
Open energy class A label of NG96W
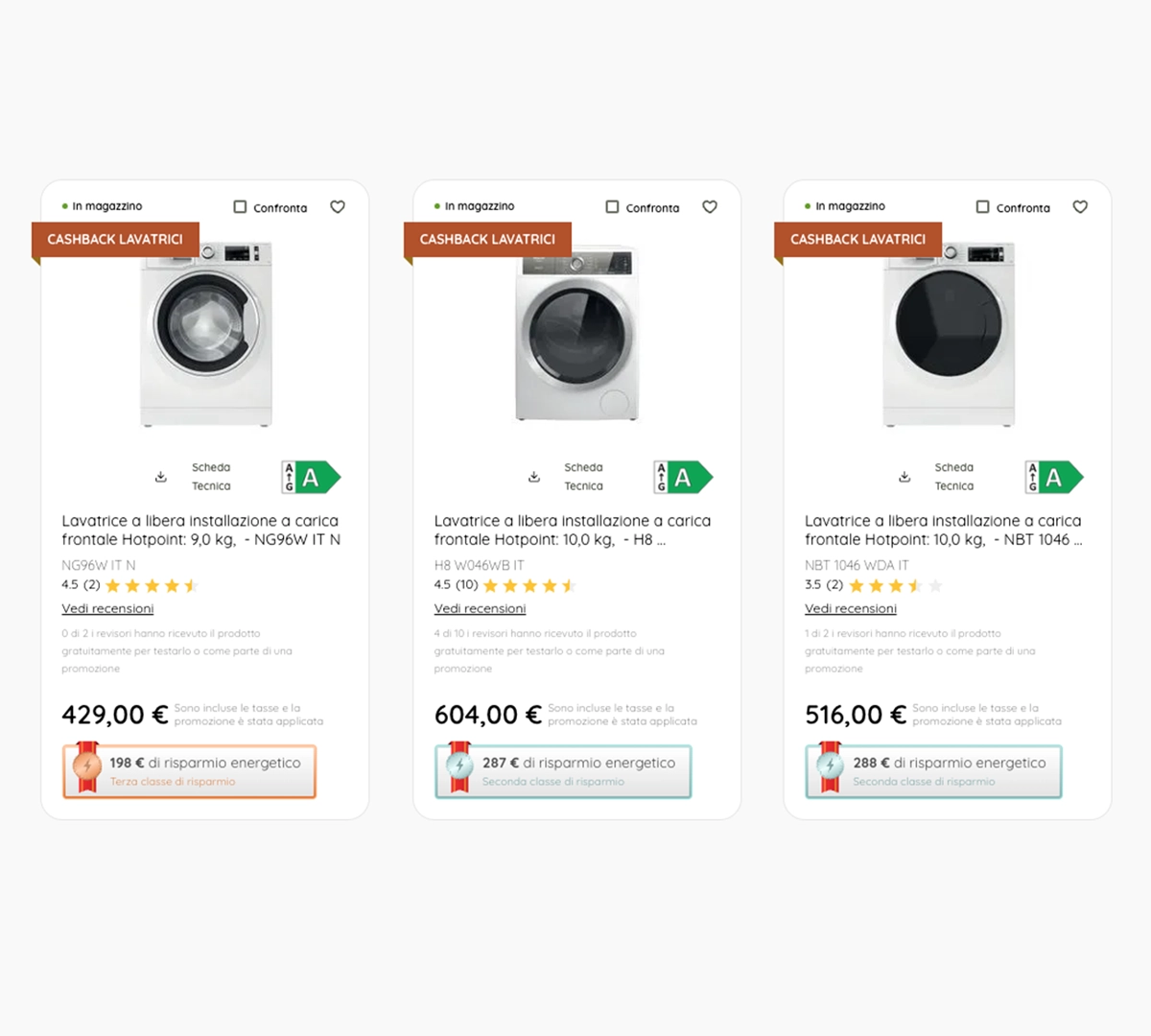pyautogui.click(x=311, y=478)
